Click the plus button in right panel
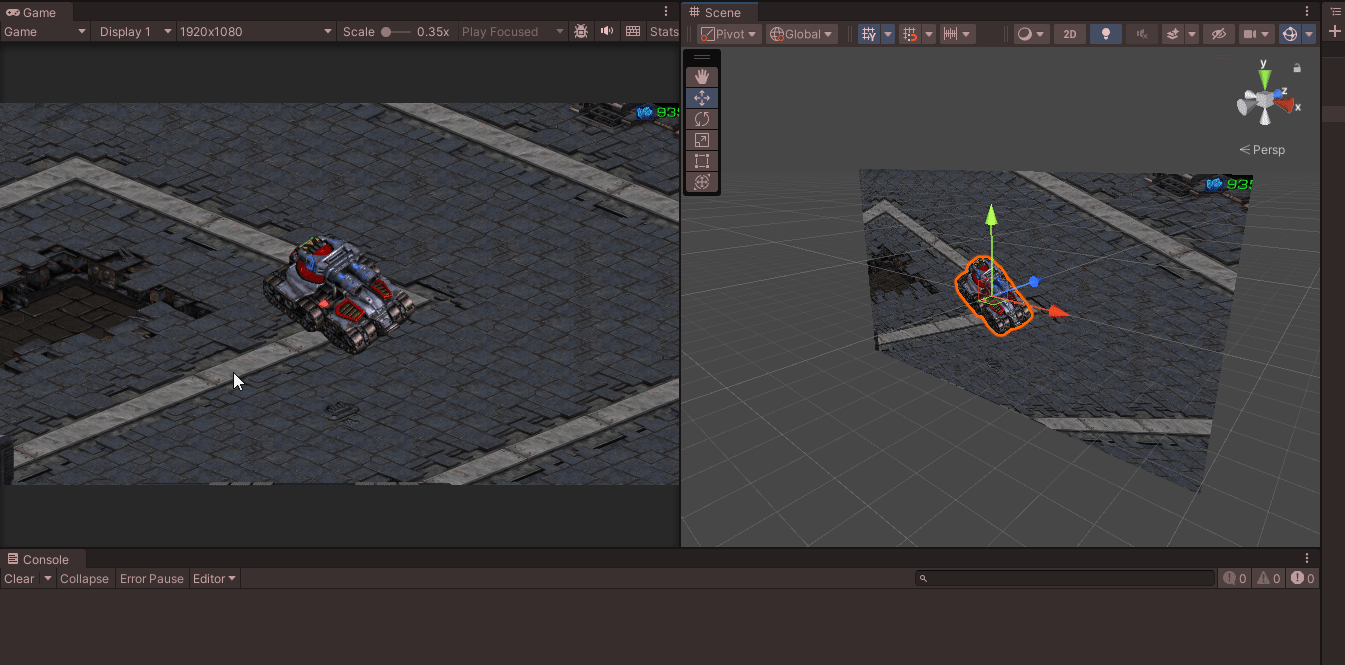1345x665 pixels. click(1335, 31)
